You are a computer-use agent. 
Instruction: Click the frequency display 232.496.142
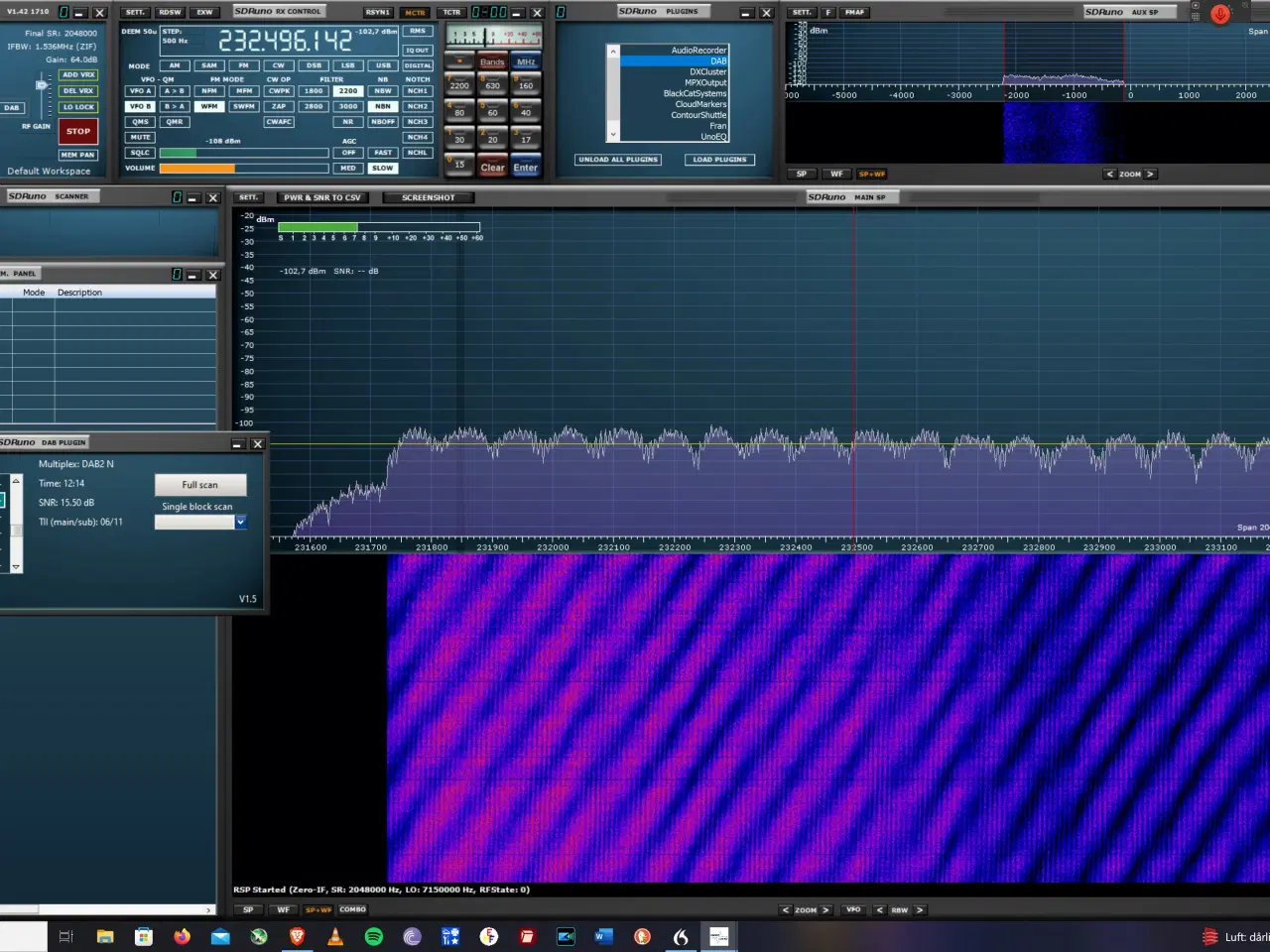click(285, 41)
